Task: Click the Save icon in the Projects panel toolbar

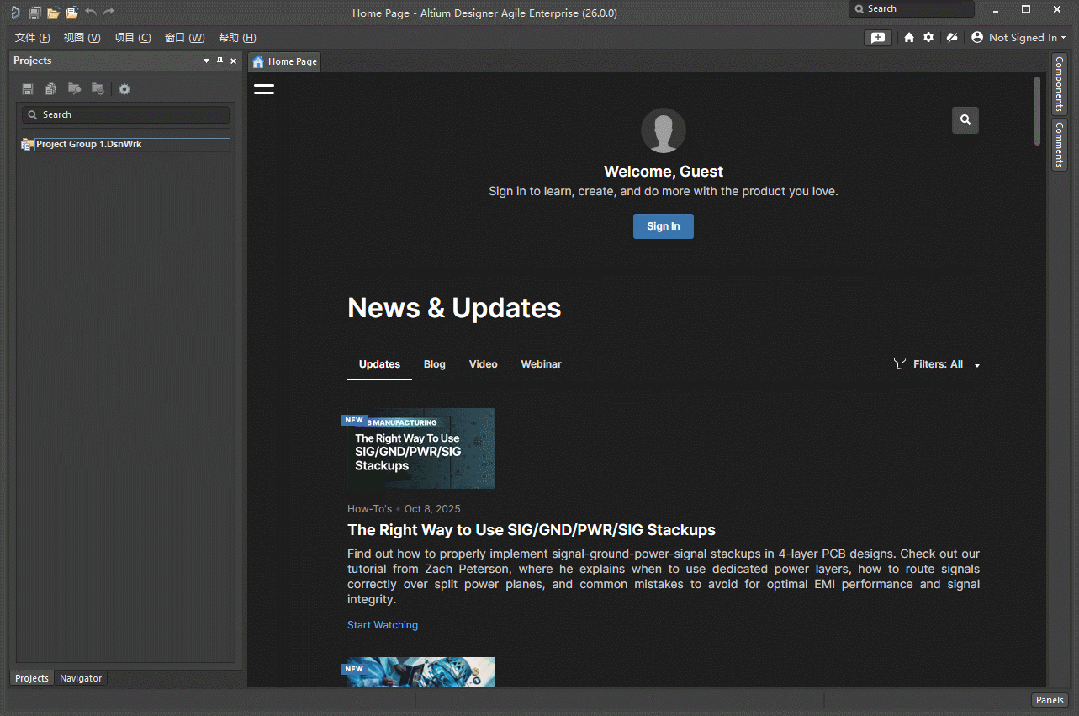Action: point(28,89)
